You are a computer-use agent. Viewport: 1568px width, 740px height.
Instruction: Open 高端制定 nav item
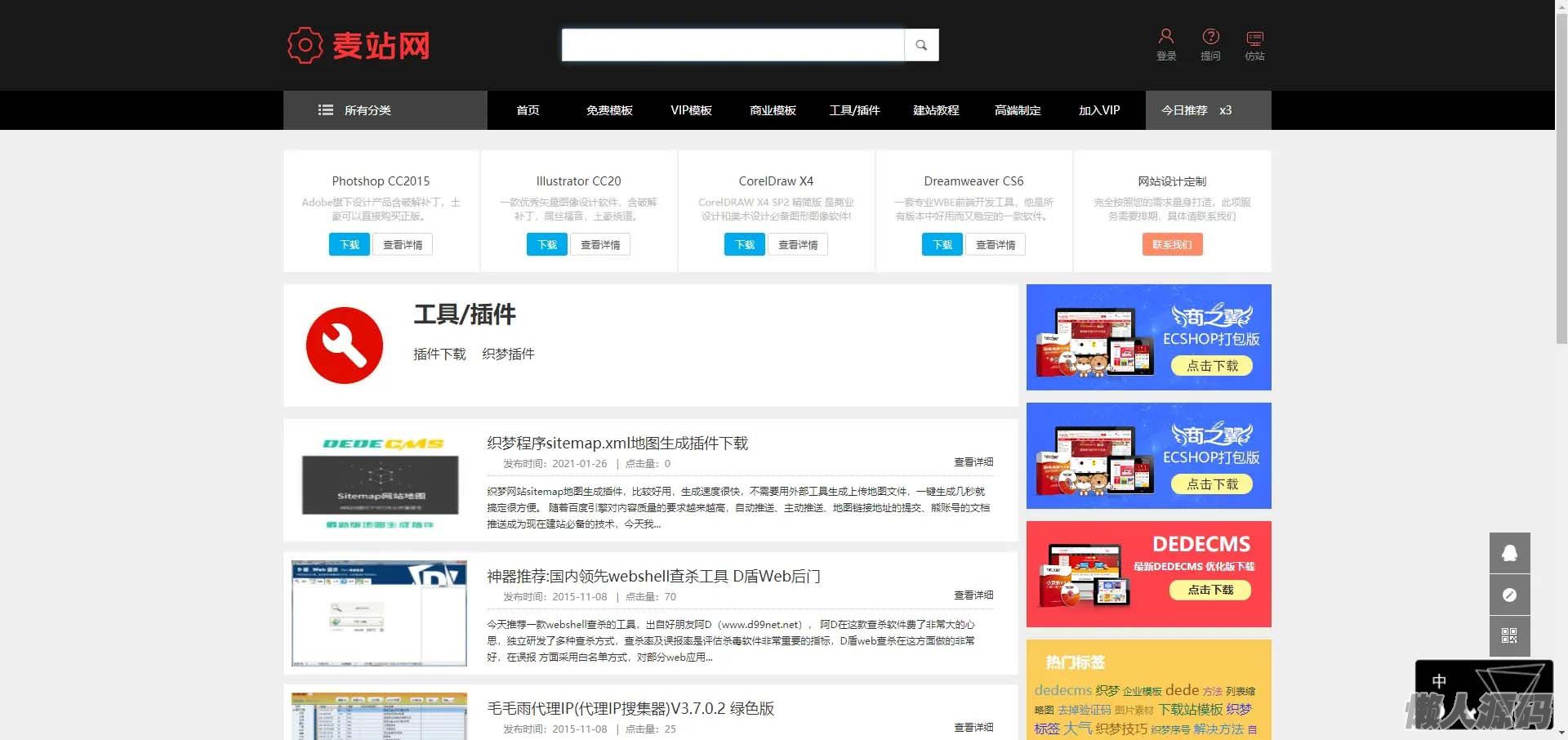[x=1018, y=110]
